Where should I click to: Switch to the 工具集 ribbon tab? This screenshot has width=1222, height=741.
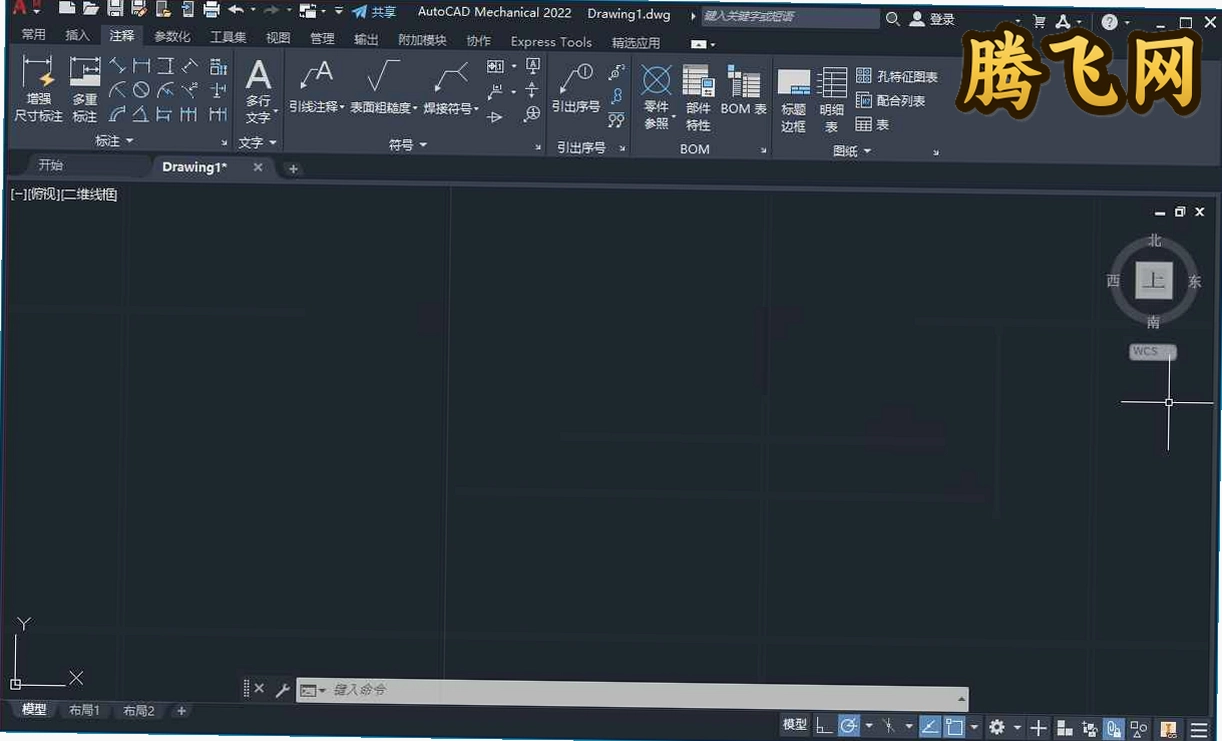point(228,37)
